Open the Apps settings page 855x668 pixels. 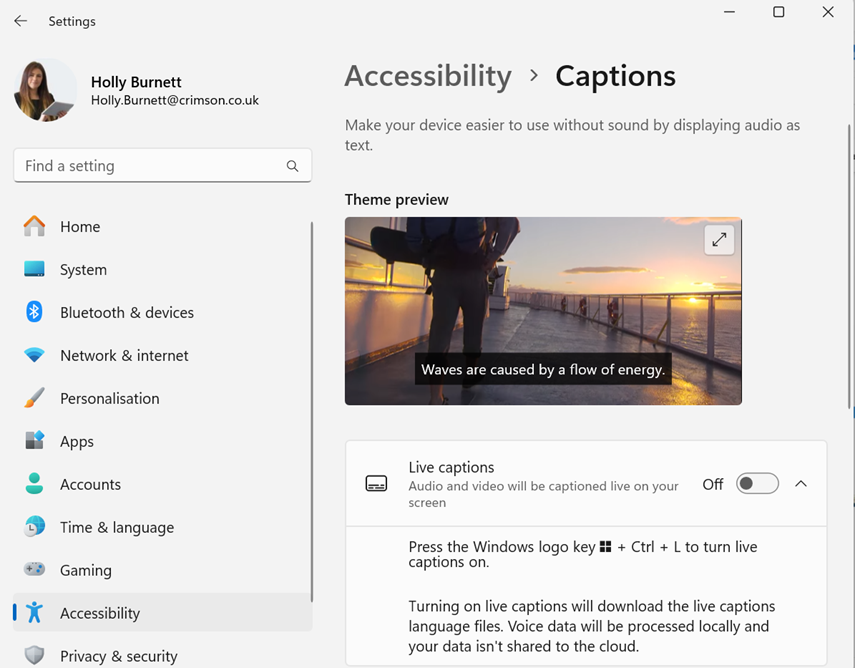(77, 441)
